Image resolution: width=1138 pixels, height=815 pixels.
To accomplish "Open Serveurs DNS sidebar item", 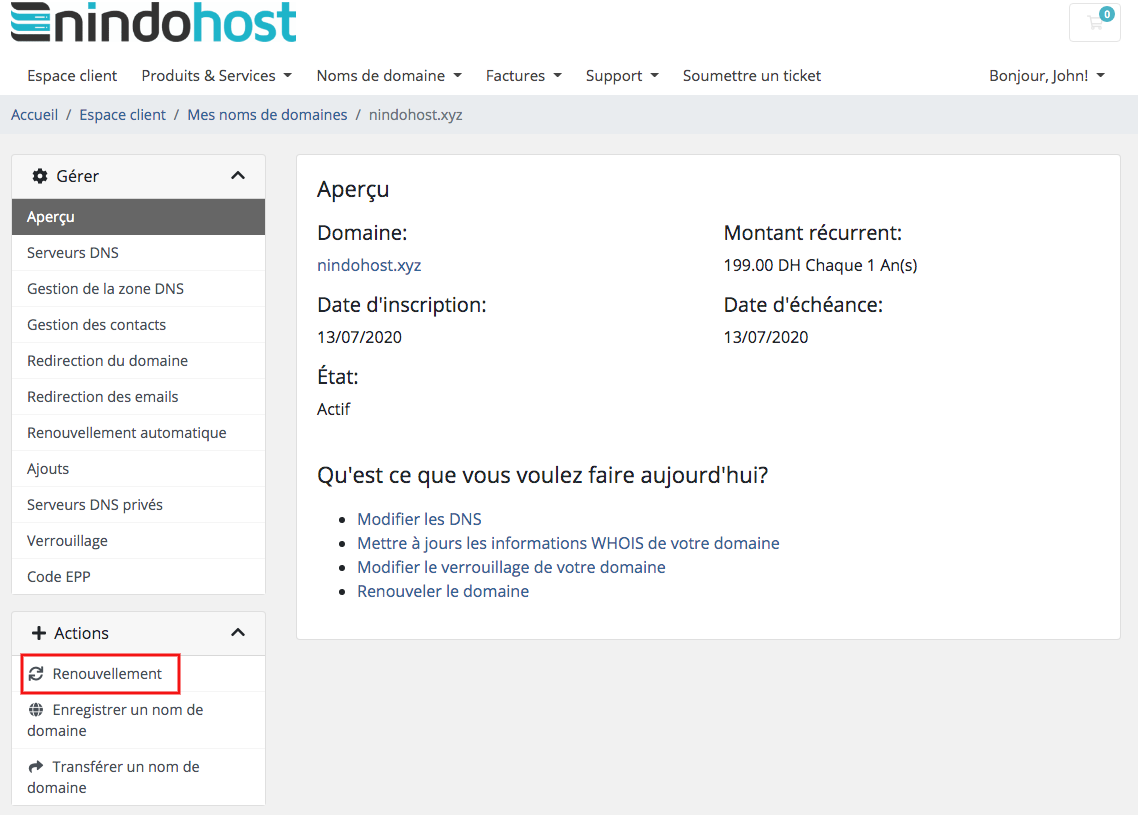I will pos(139,253).
